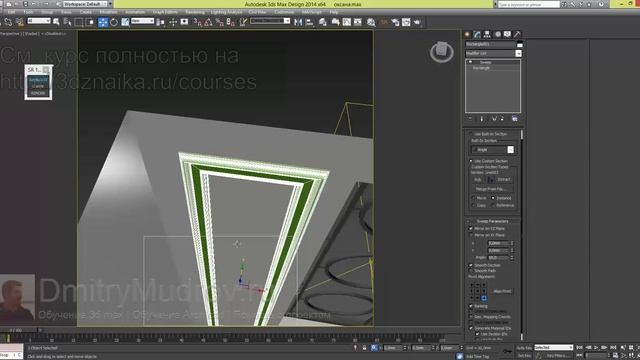The height and width of the screenshot is (360, 640).
Task: Click Remove Modifier from the Stack
Action: (x=502, y=119)
